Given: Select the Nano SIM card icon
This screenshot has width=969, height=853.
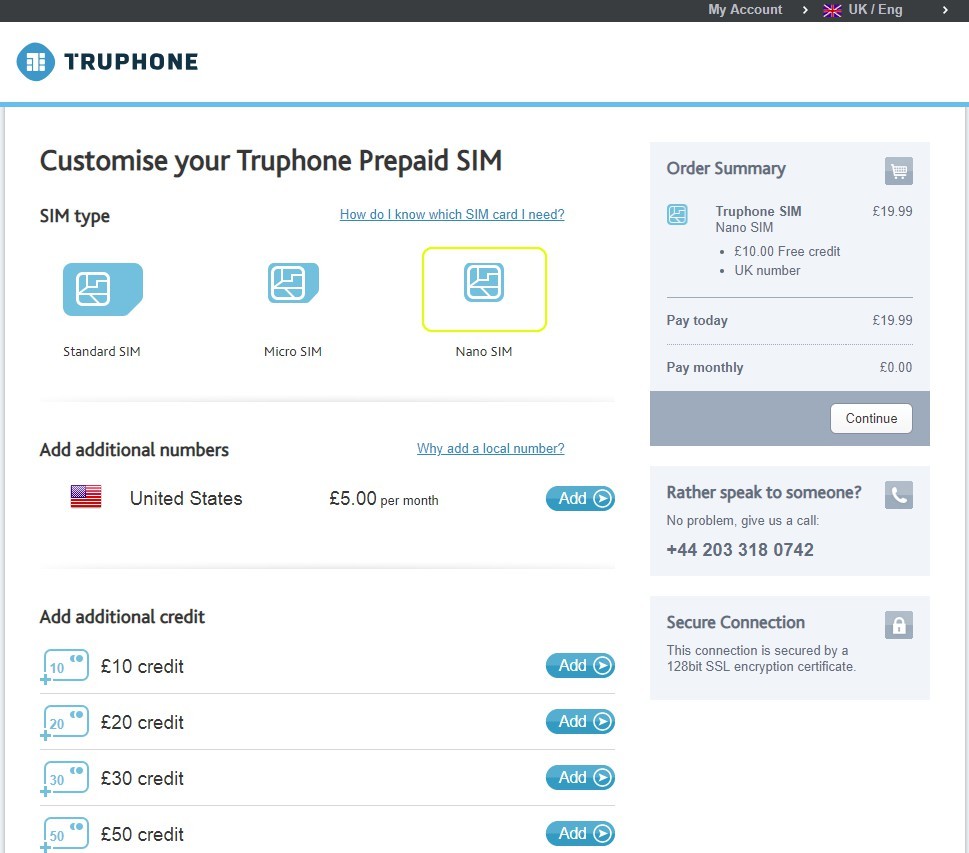Looking at the screenshot, I should point(484,282).
